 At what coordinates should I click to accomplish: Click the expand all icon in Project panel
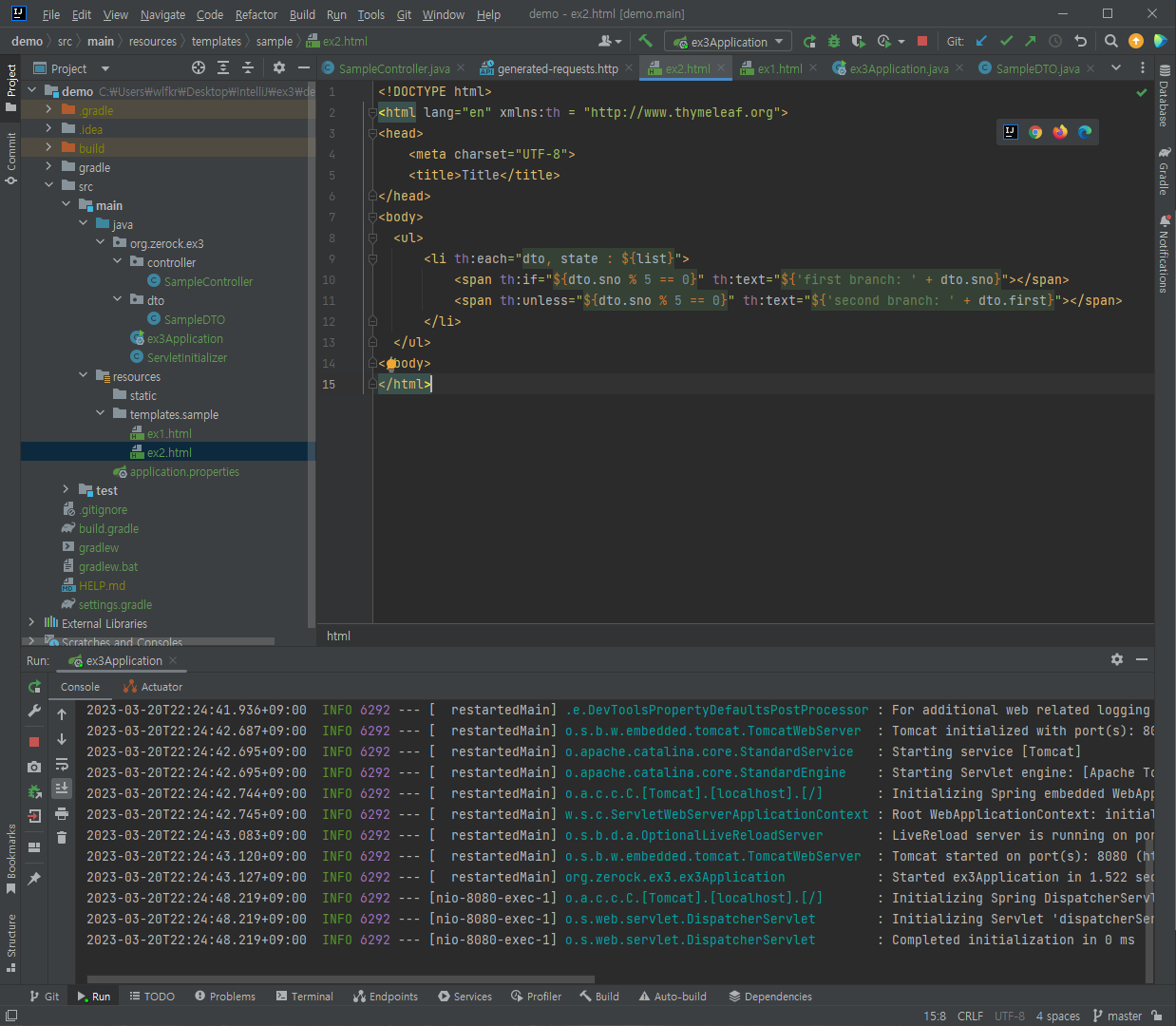pyautogui.click(x=222, y=67)
